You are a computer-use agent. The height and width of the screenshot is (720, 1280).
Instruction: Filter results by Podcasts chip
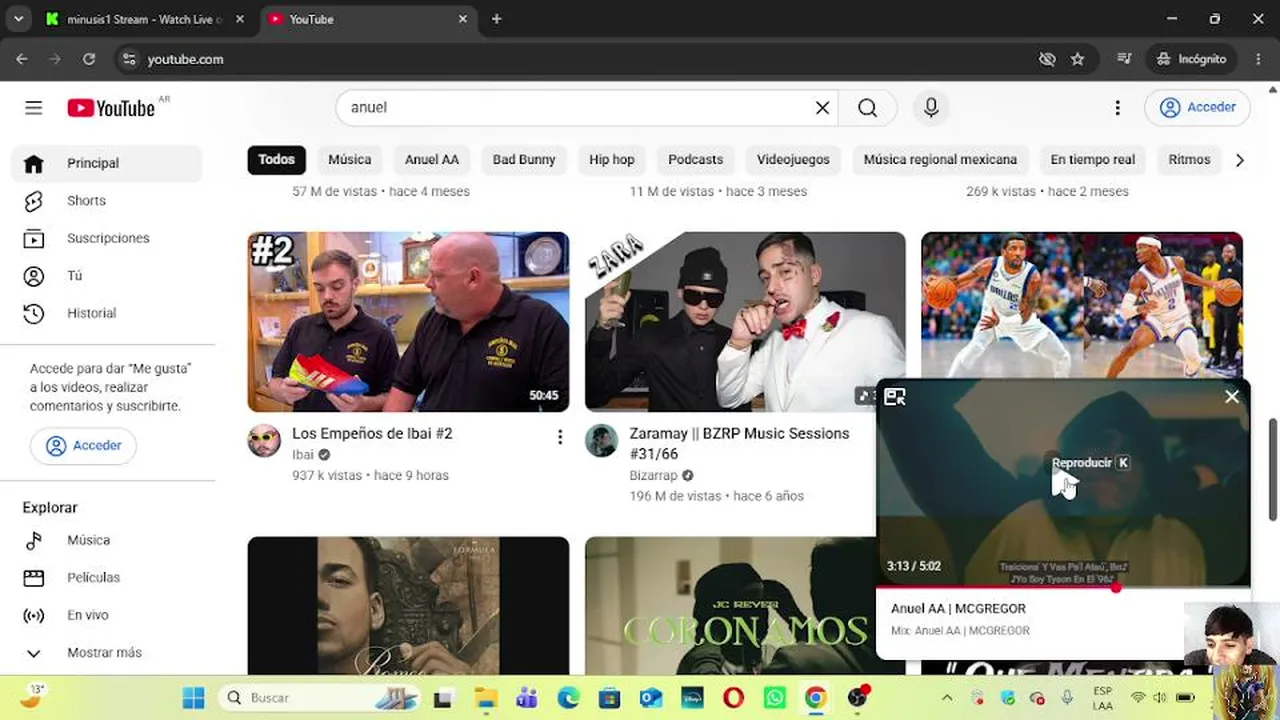[x=696, y=160]
